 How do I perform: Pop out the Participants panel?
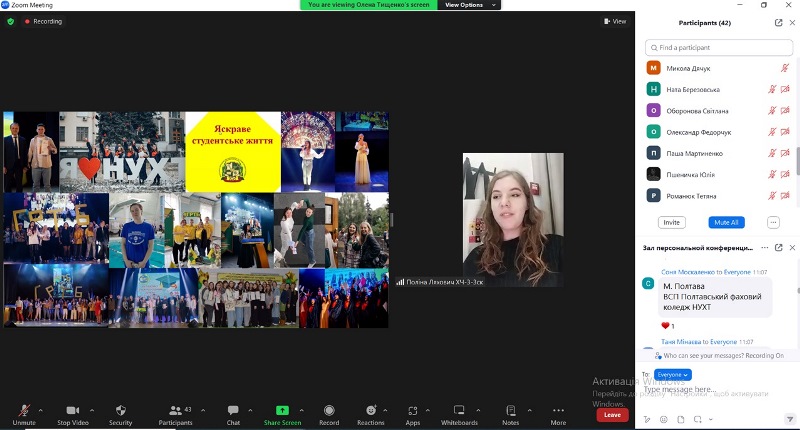coord(778,22)
